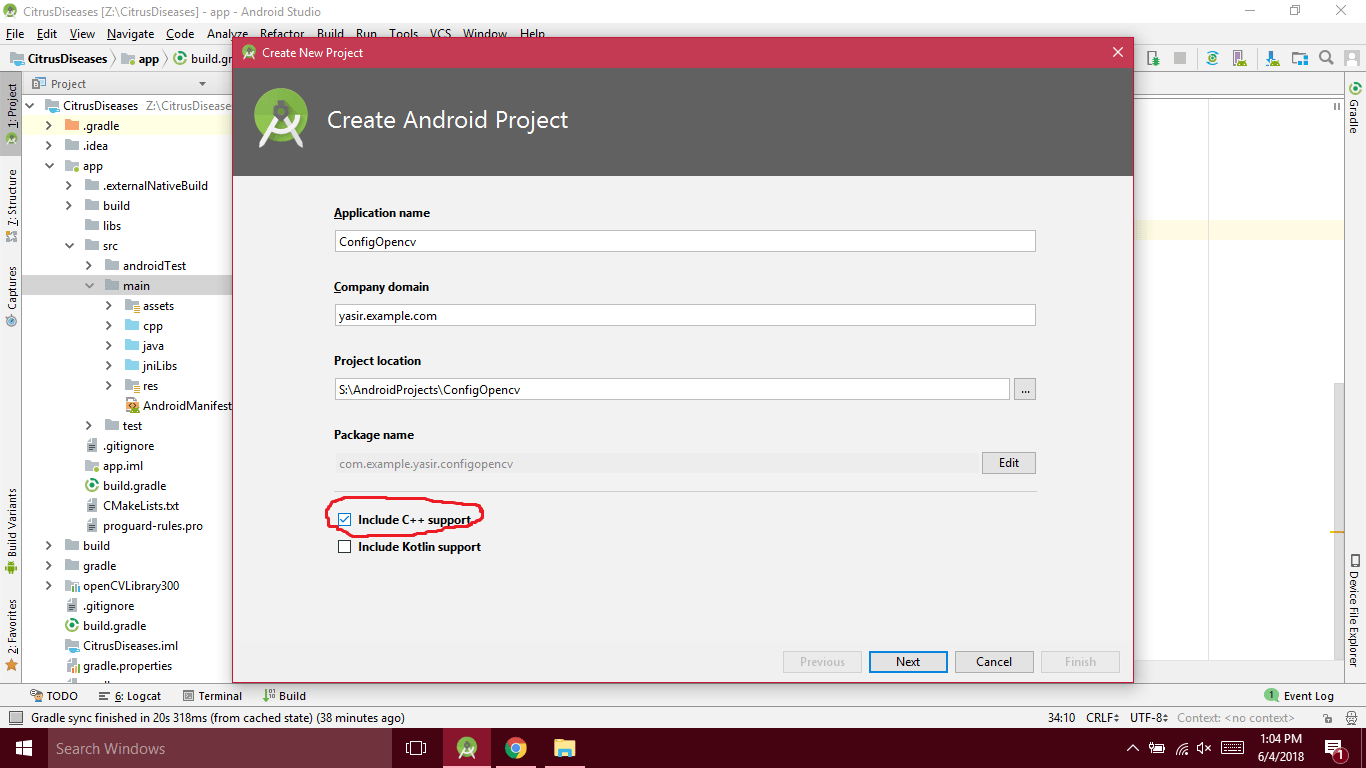
Task: Click the Company domain input field
Action: pyautogui.click(x=685, y=315)
